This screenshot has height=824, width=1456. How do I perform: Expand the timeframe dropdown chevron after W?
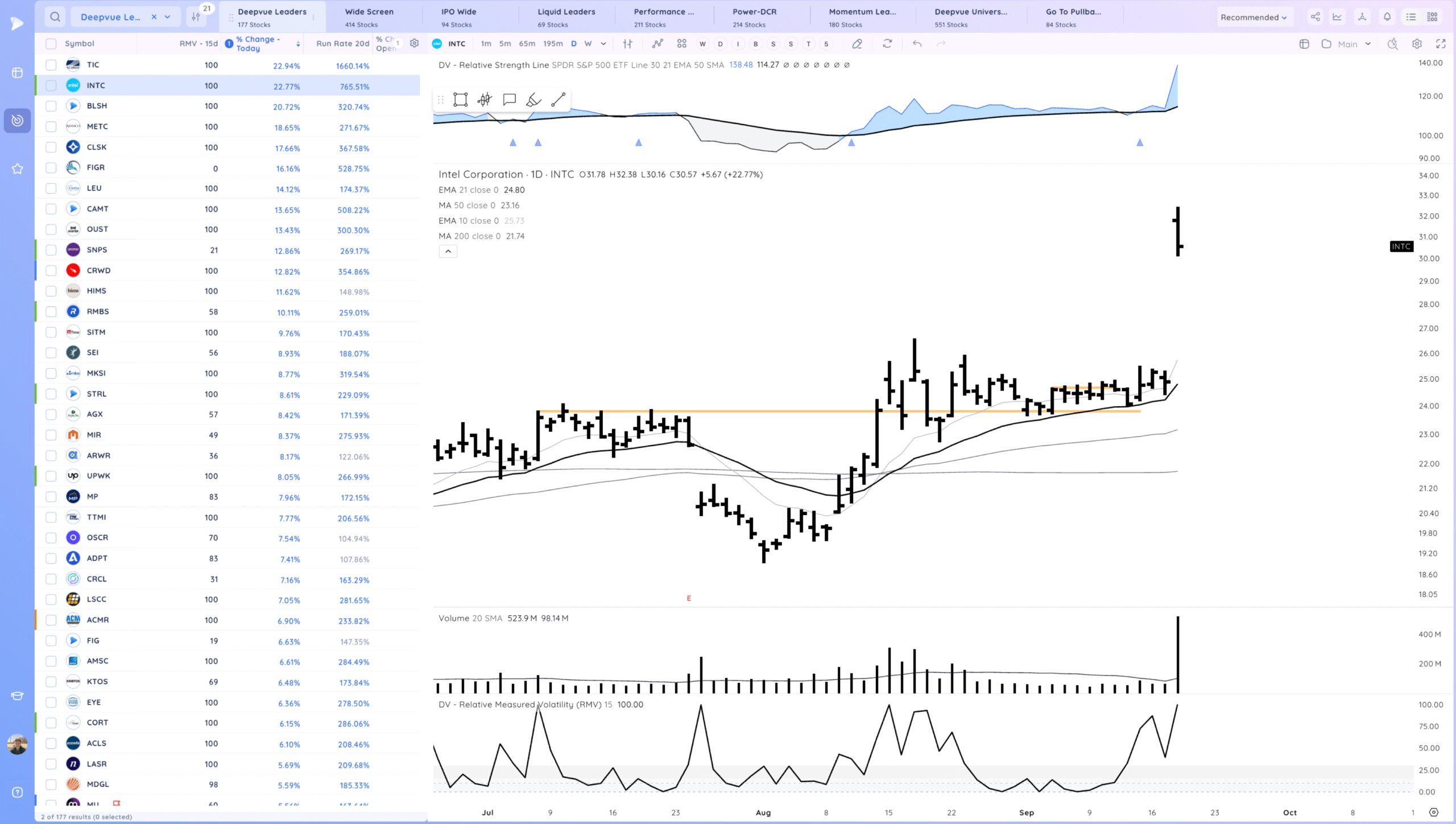[603, 44]
